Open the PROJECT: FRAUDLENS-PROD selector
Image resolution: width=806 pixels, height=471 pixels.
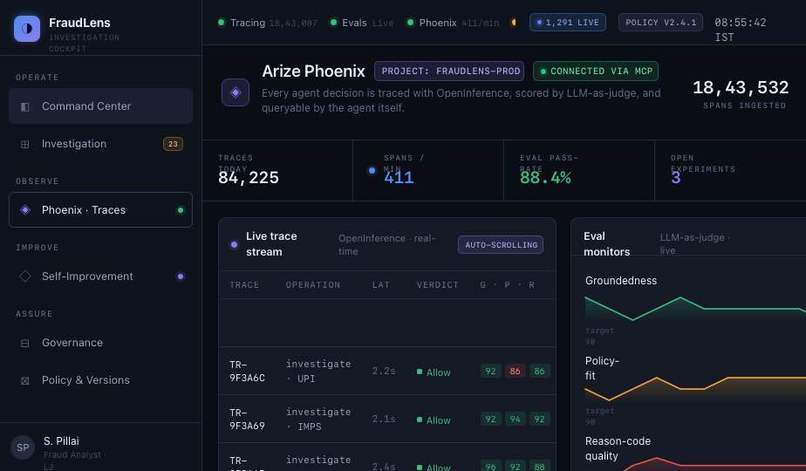pyautogui.click(x=449, y=71)
